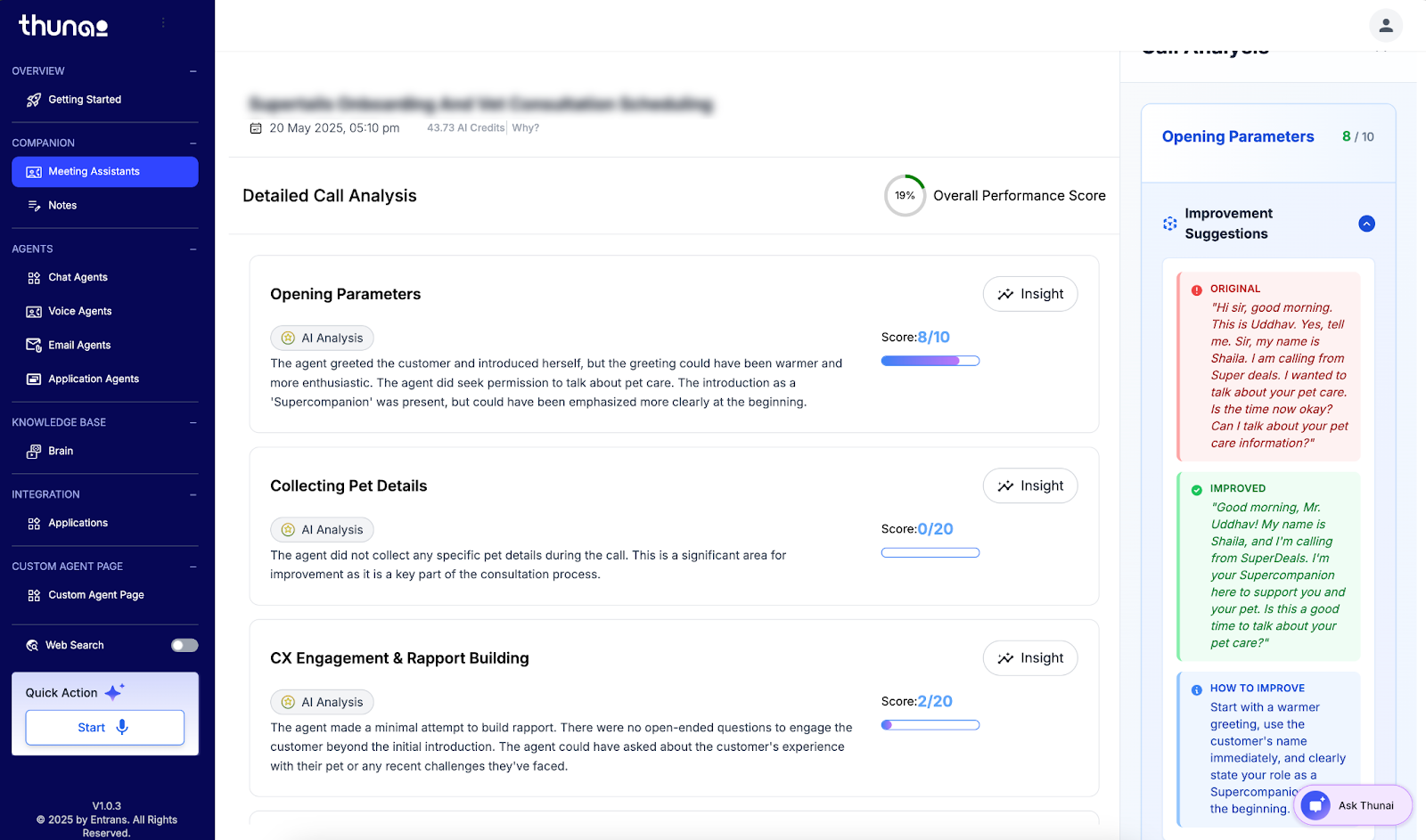Click the Notes icon in the sidebar
Screen dimensions: 1426x840
click(34, 206)
